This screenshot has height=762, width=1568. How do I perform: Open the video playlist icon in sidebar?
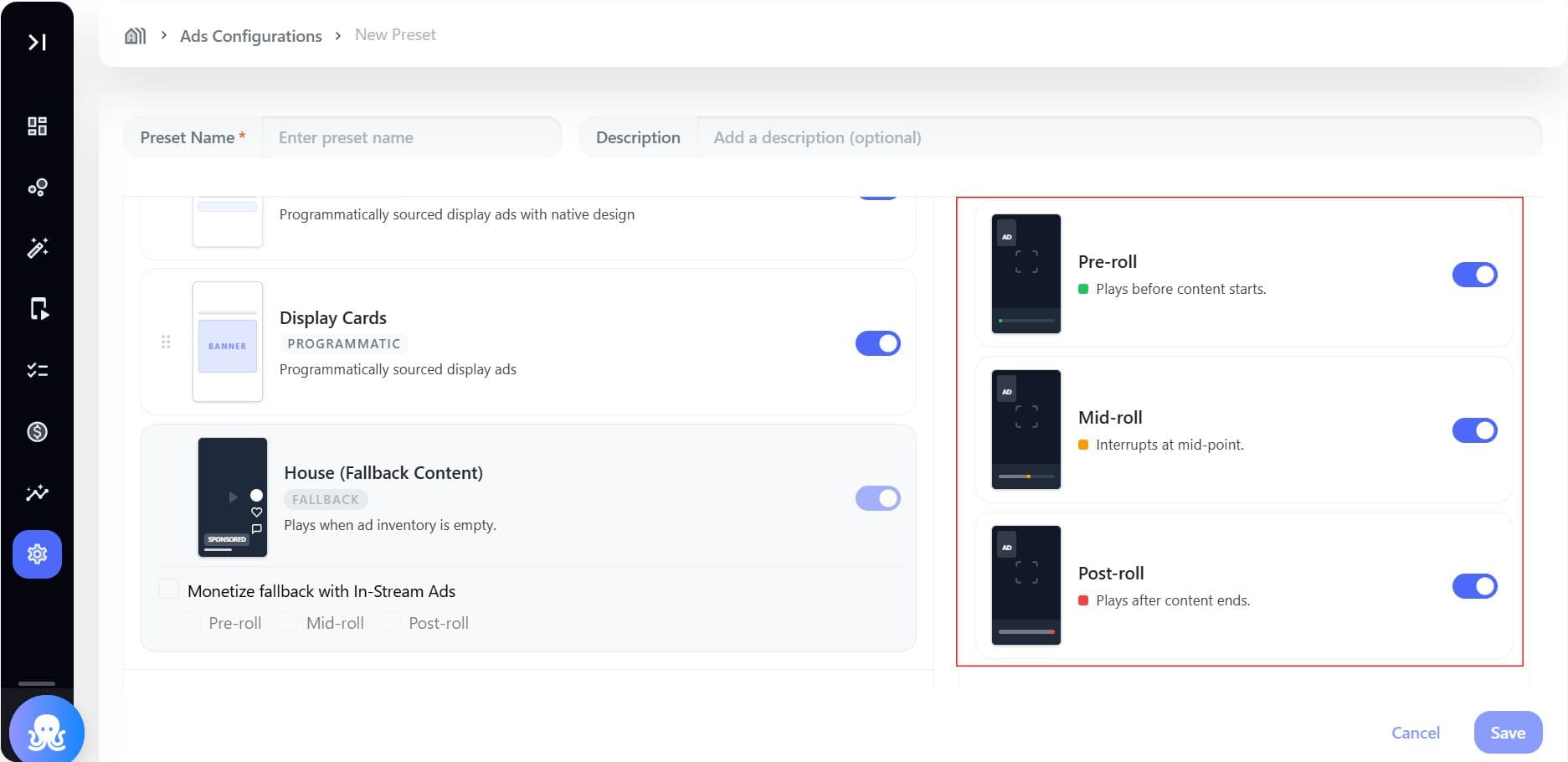37,309
